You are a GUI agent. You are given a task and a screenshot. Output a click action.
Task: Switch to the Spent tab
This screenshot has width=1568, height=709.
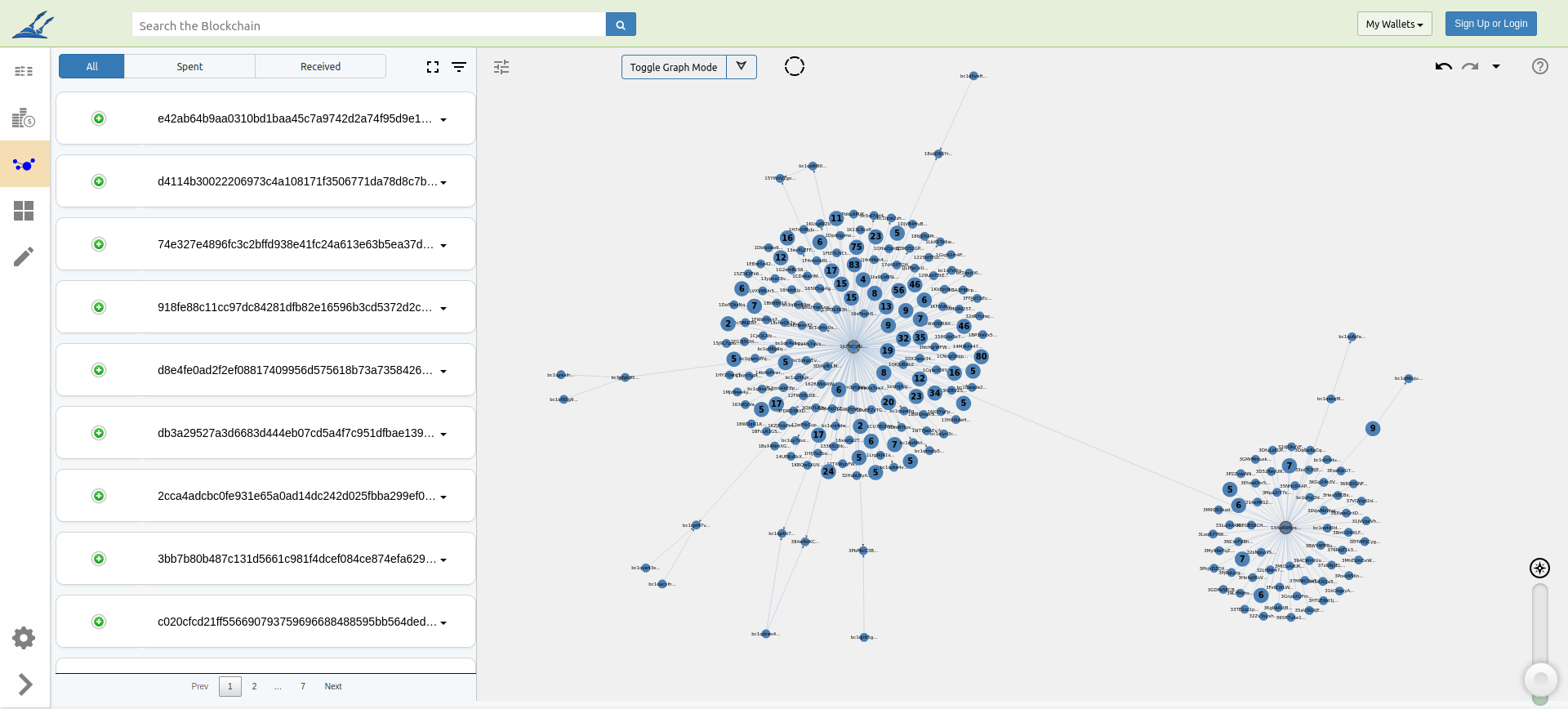189,67
